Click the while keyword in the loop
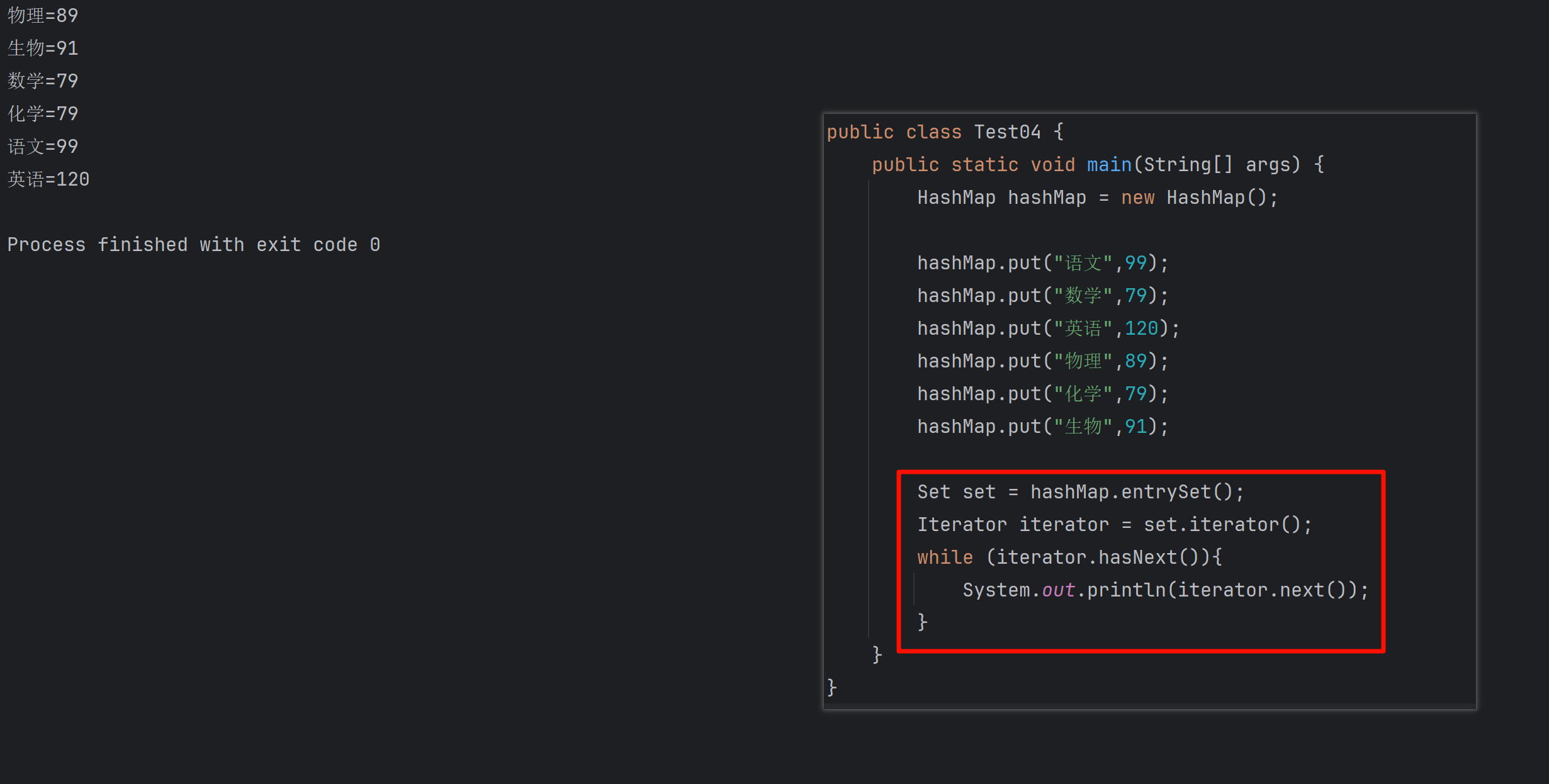This screenshot has width=1549, height=784. tap(945, 557)
